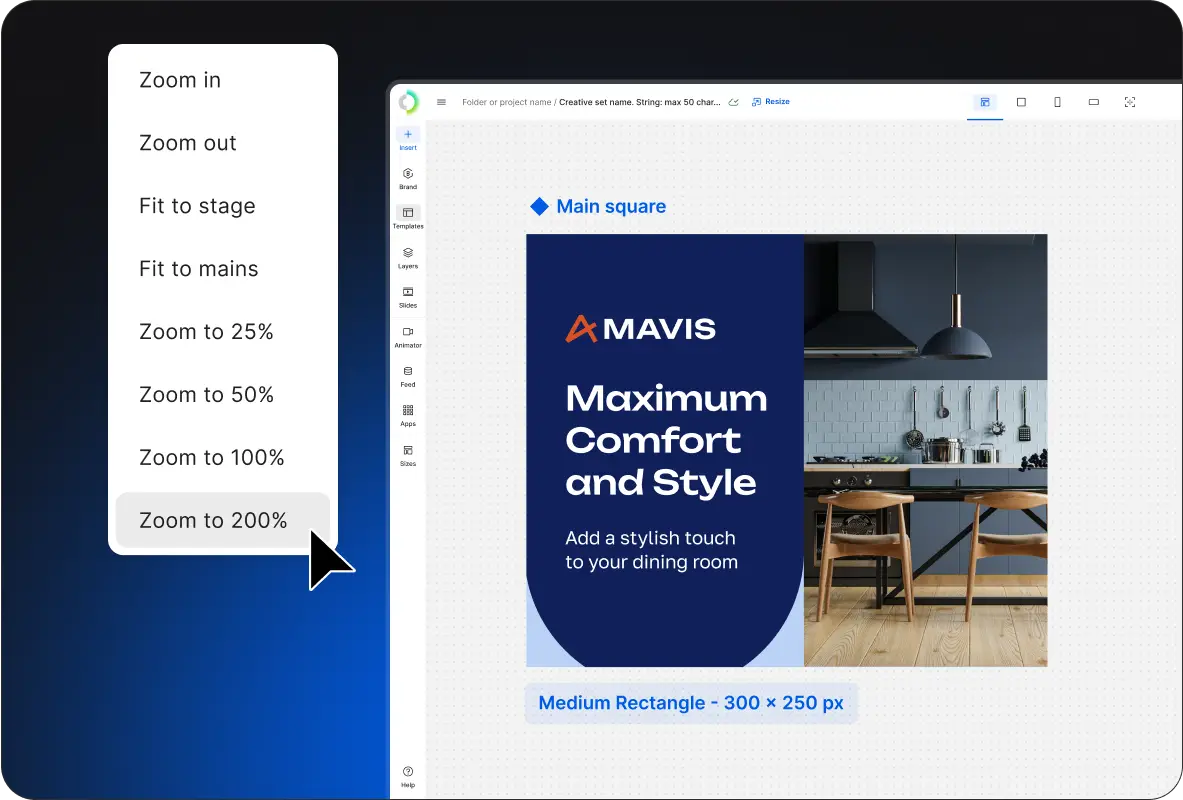The width and height of the screenshot is (1183, 800).
Task: Open the Sizes panel
Action: tap(408, 456)
